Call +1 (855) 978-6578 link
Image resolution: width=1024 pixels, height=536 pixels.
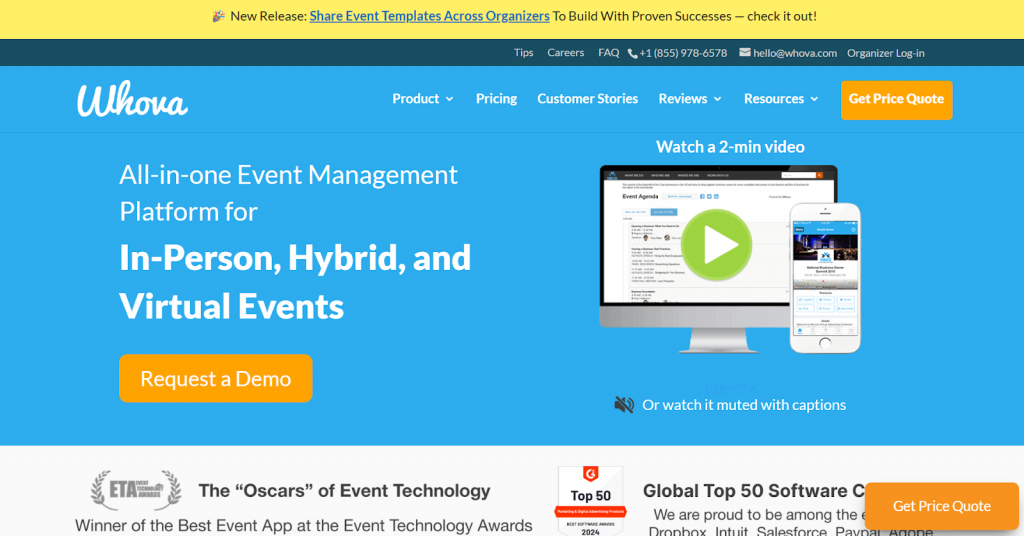[683, 54]
